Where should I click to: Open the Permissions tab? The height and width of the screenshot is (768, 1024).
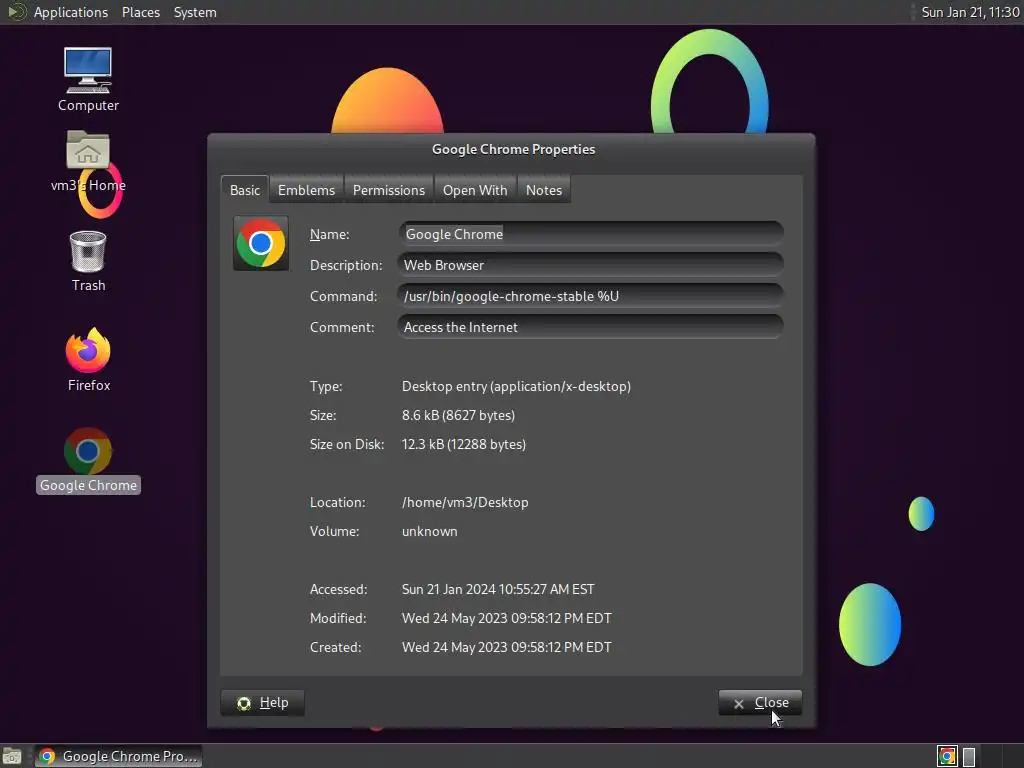point(389,190)
